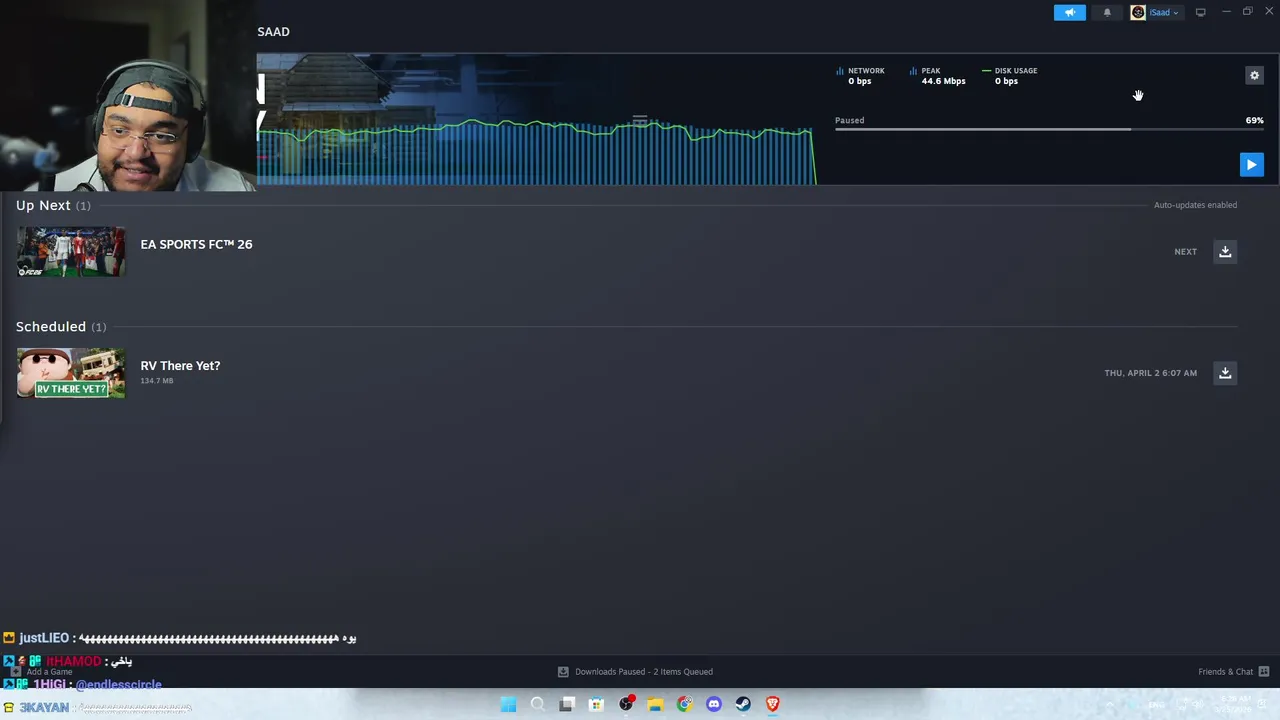Screen dimensions: 1280x720
Task: Open the iSaad account dropdown
Action: pyautogui.click(x=1163, y=12)
